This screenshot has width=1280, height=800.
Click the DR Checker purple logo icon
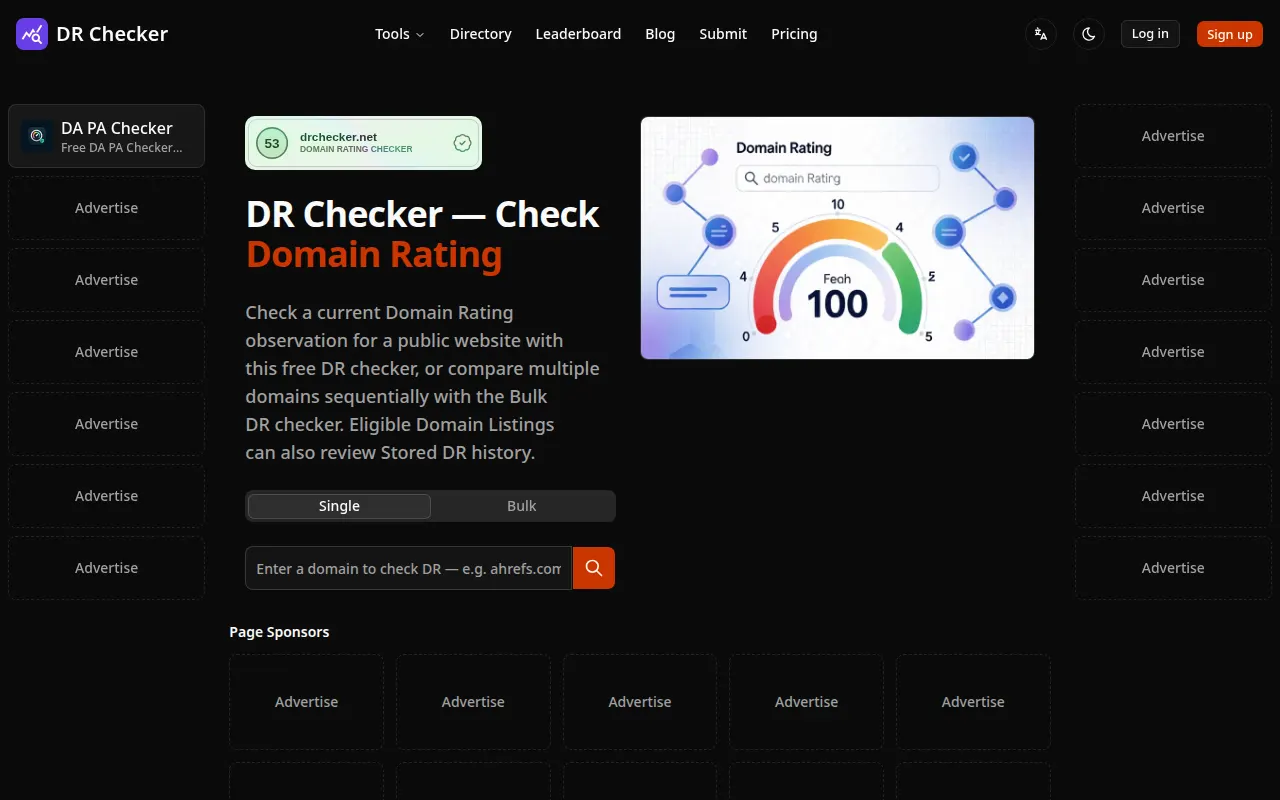click(32, 34)
